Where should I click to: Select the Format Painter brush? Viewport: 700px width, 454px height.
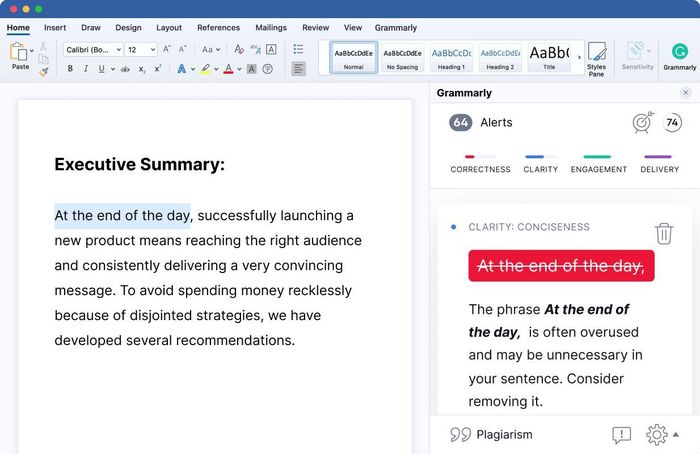tap(43, 72)
